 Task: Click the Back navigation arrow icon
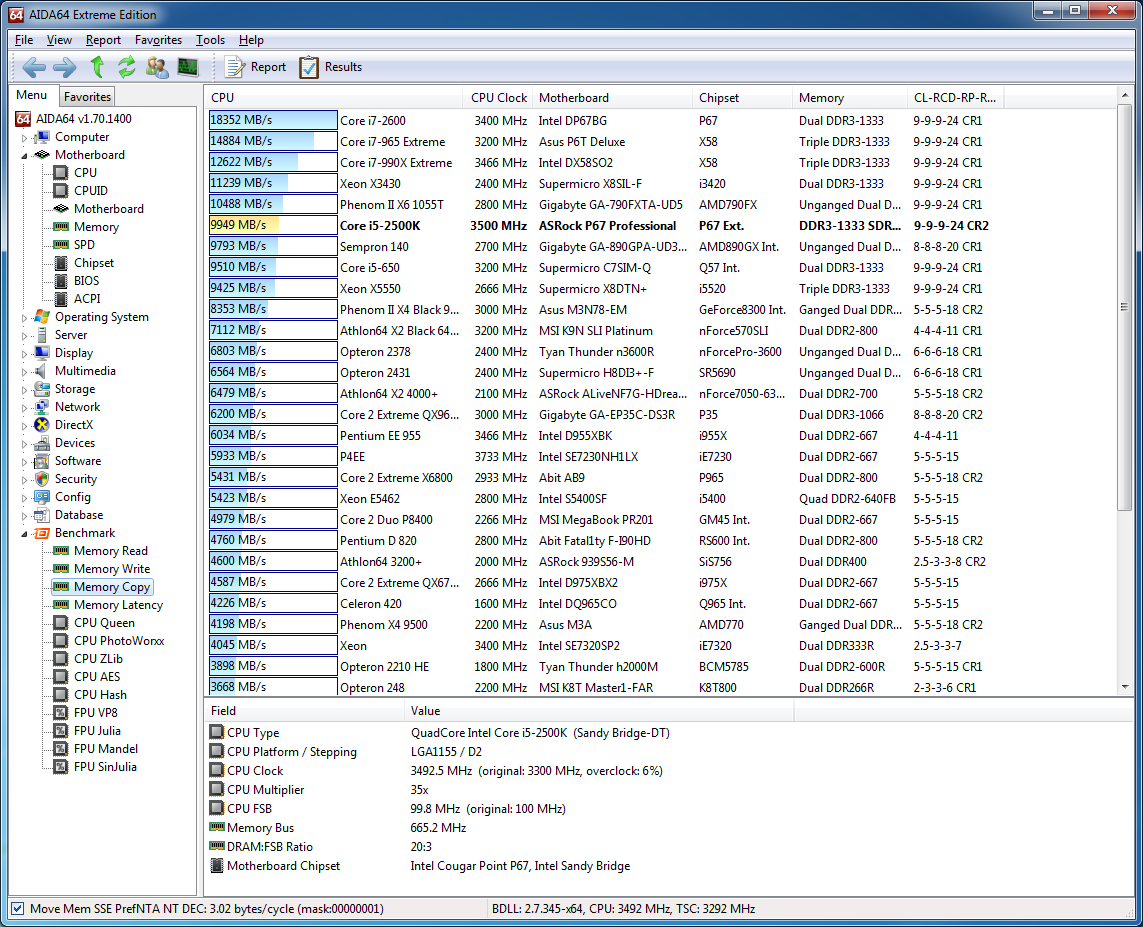tap(34, 67)
